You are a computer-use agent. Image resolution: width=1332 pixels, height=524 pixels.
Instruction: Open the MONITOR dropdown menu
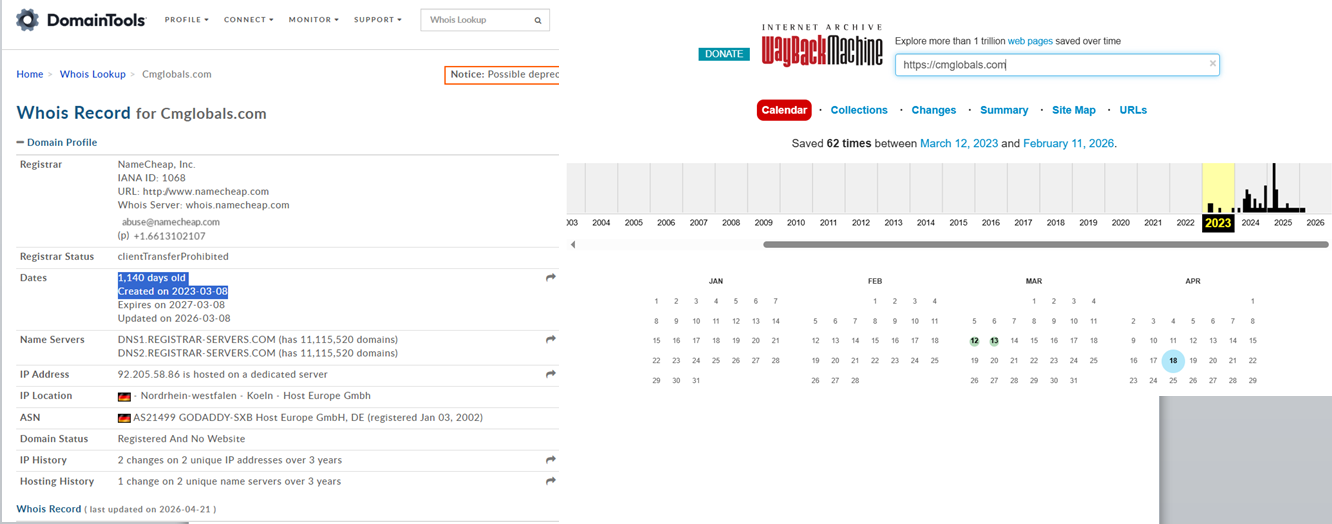(313, 20)
